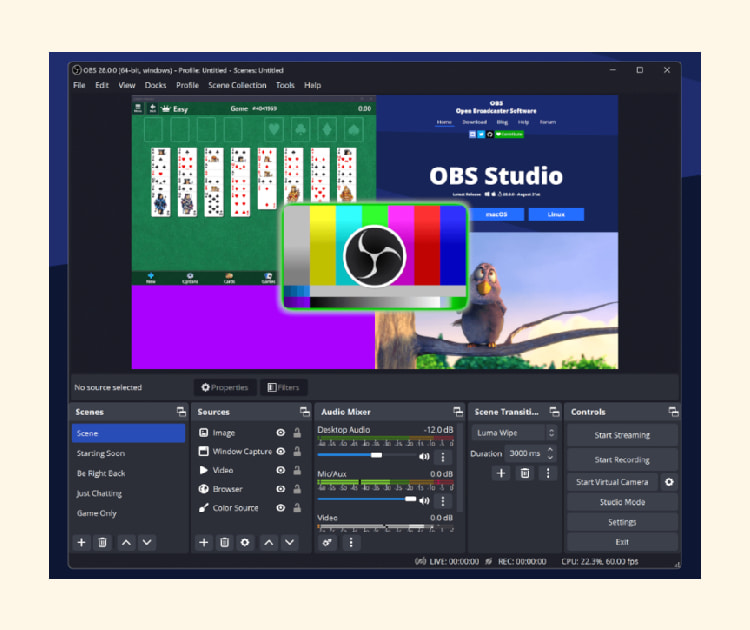The height and width of the screenshot is (630, 750).
Task: Remove selected scene with trash icon
Action: click(x=102, y=542)
